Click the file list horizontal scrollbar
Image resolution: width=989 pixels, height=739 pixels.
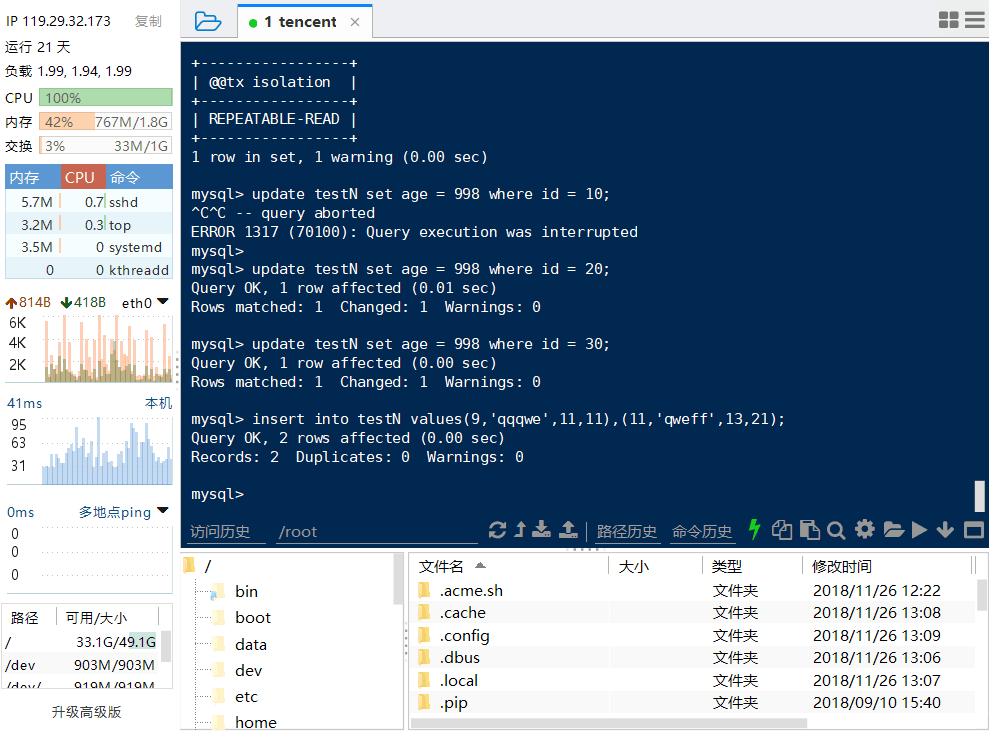[x=609, y=723]
